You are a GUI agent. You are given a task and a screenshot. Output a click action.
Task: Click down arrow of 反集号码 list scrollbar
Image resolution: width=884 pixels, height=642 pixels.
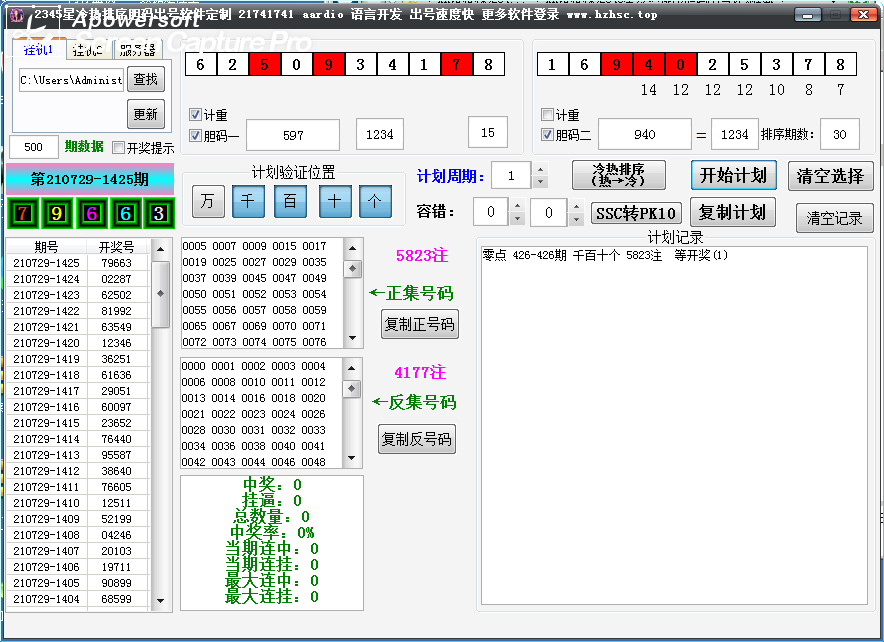tap(351, 458)
